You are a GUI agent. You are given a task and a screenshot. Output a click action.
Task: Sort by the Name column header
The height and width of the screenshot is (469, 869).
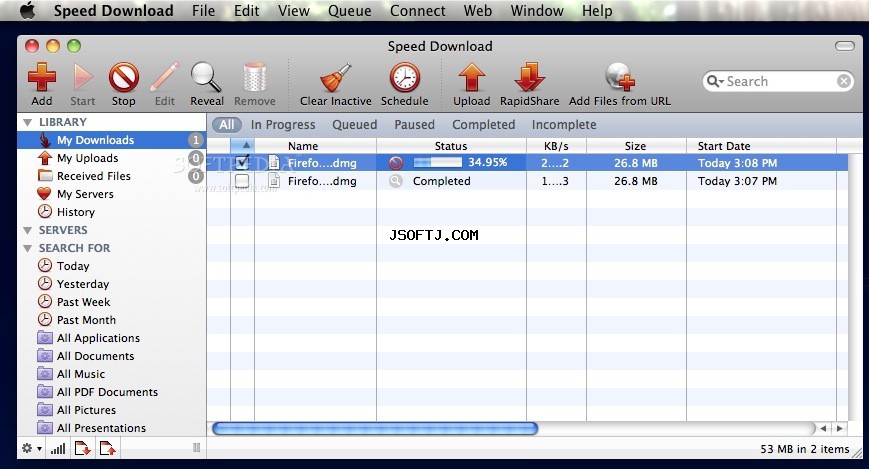tap(315, 146)
